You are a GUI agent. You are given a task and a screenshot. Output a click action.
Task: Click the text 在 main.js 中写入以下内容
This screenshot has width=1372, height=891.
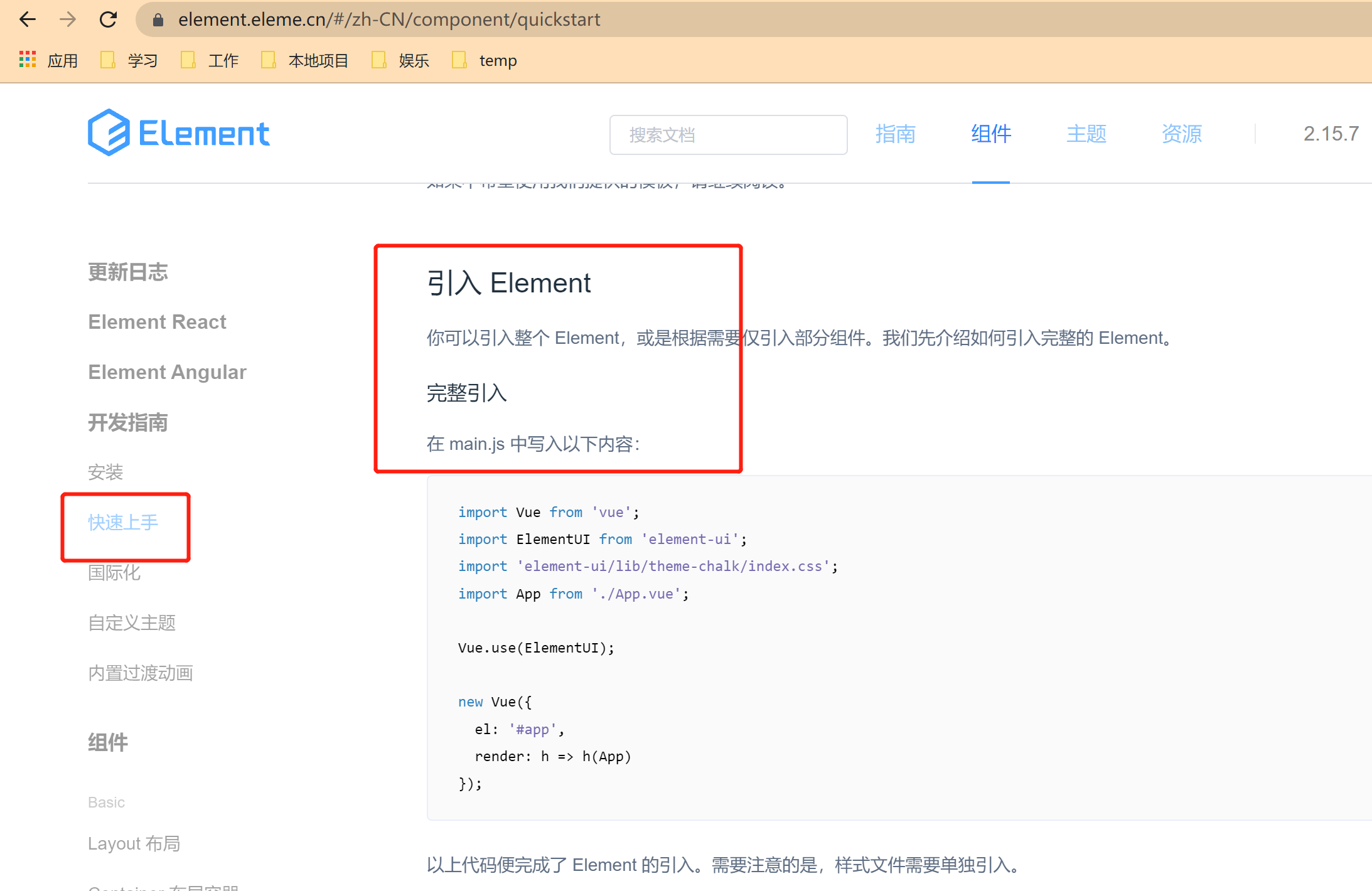(533, 444)
